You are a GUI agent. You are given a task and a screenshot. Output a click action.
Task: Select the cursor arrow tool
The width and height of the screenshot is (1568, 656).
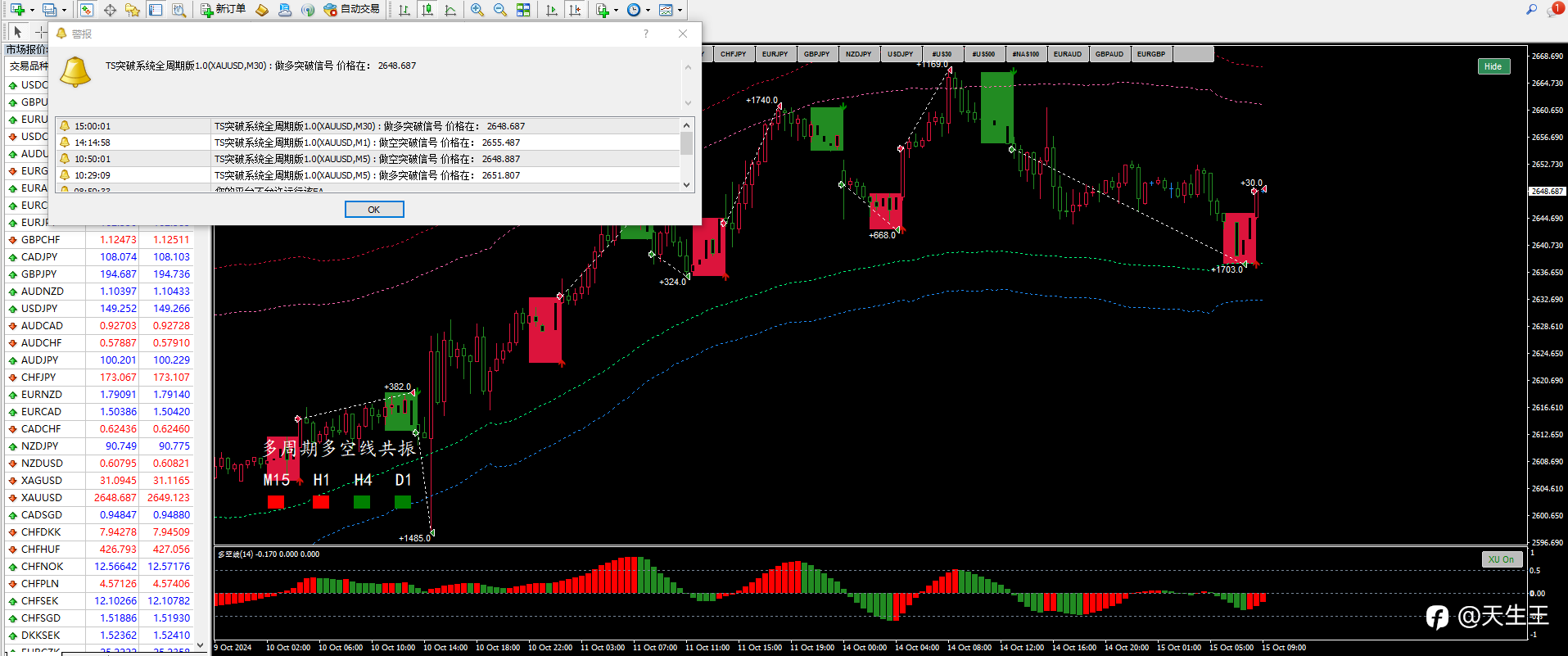17,32
